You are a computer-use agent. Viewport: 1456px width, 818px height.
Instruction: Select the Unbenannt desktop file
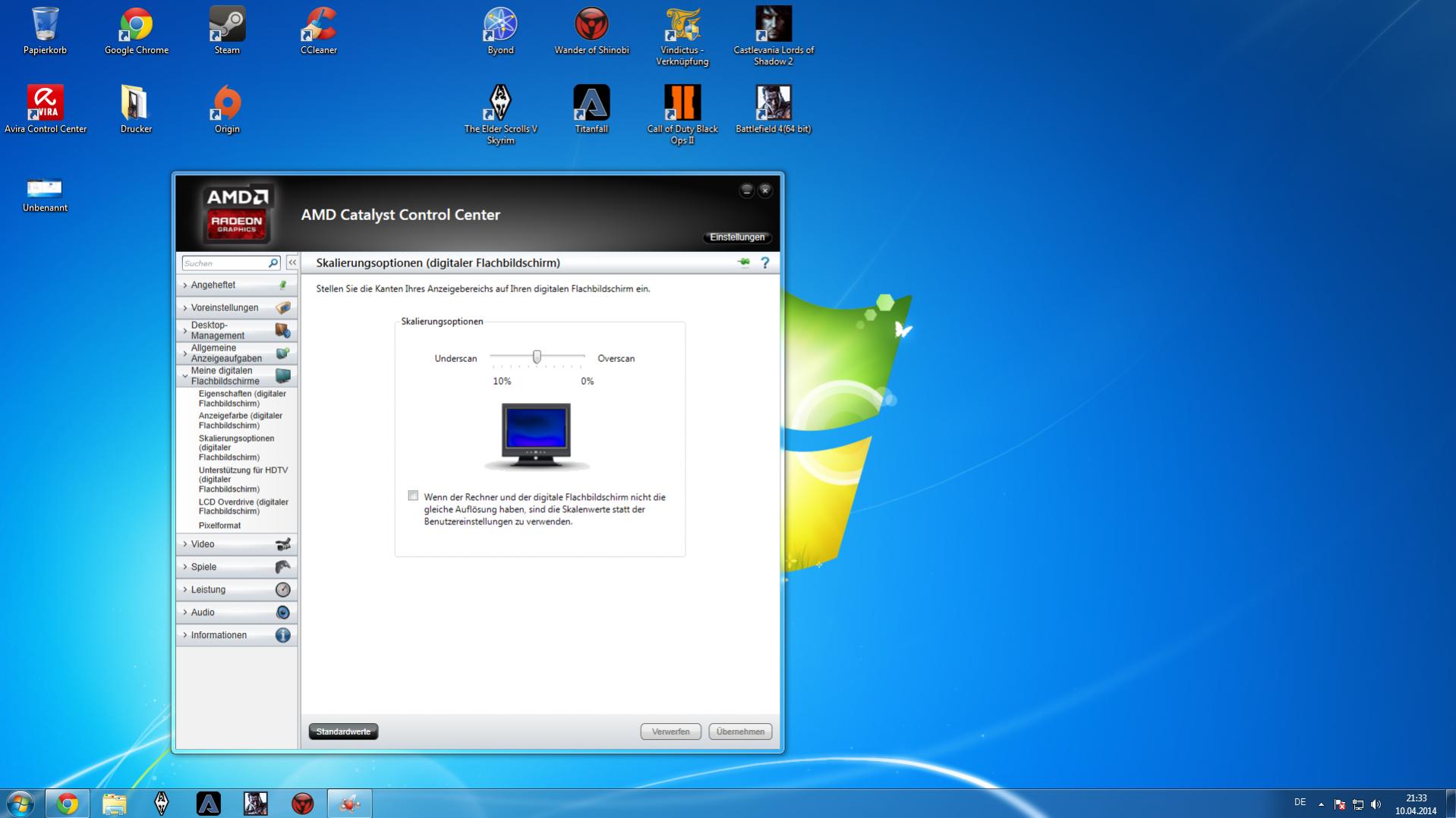(x=45, y=194)
